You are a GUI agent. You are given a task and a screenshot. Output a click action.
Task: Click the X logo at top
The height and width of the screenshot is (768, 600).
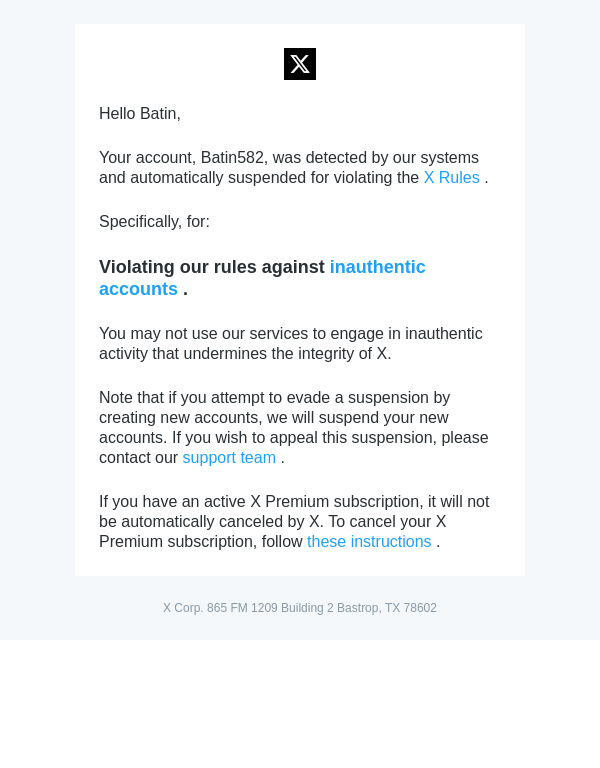(300, 64)
